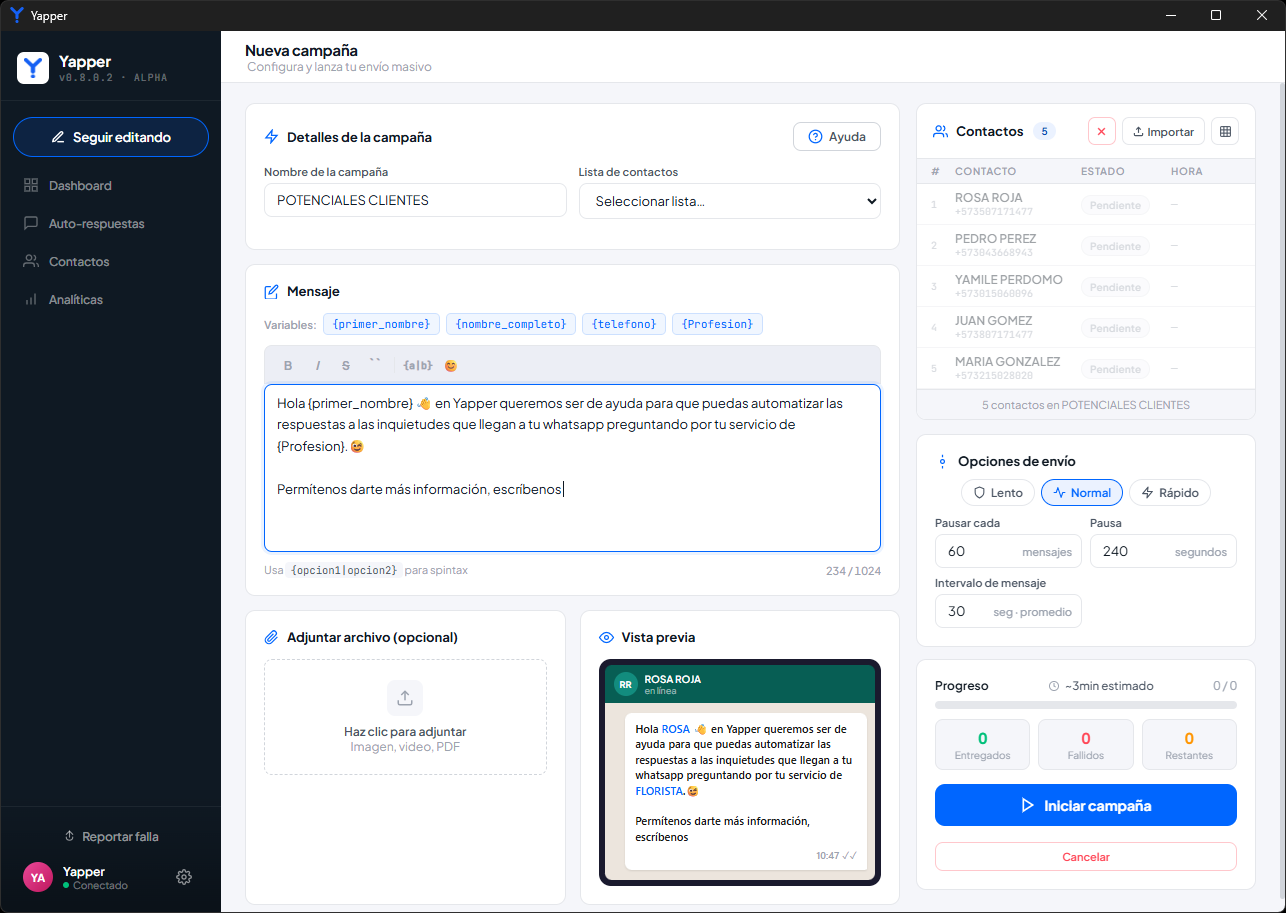Click the highlighted FLORISTA word in preview

[x=659, y=791]
